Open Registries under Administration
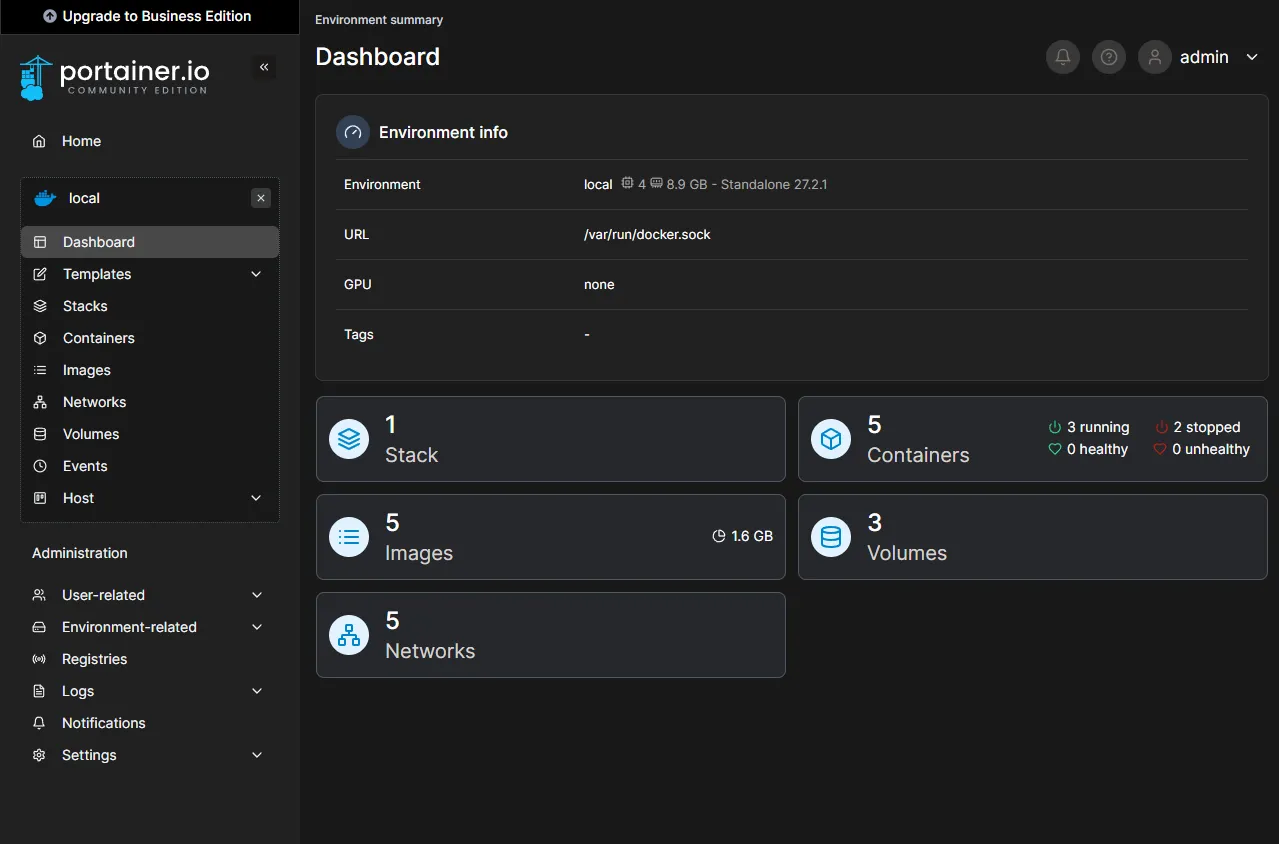The width and height of the screenshot is (1279, 844). click(94, 659)
